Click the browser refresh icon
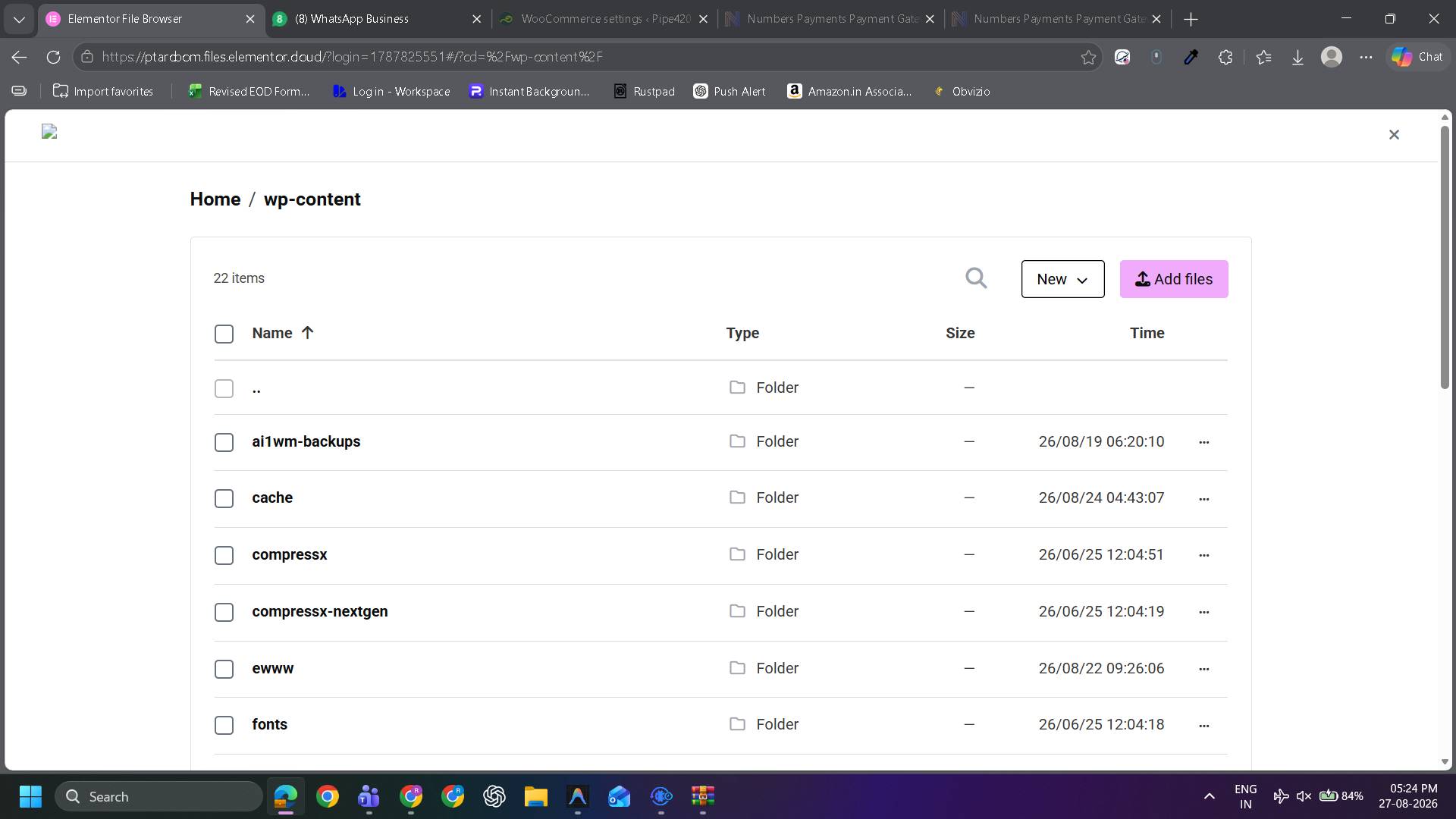 (x=53, y=57)
